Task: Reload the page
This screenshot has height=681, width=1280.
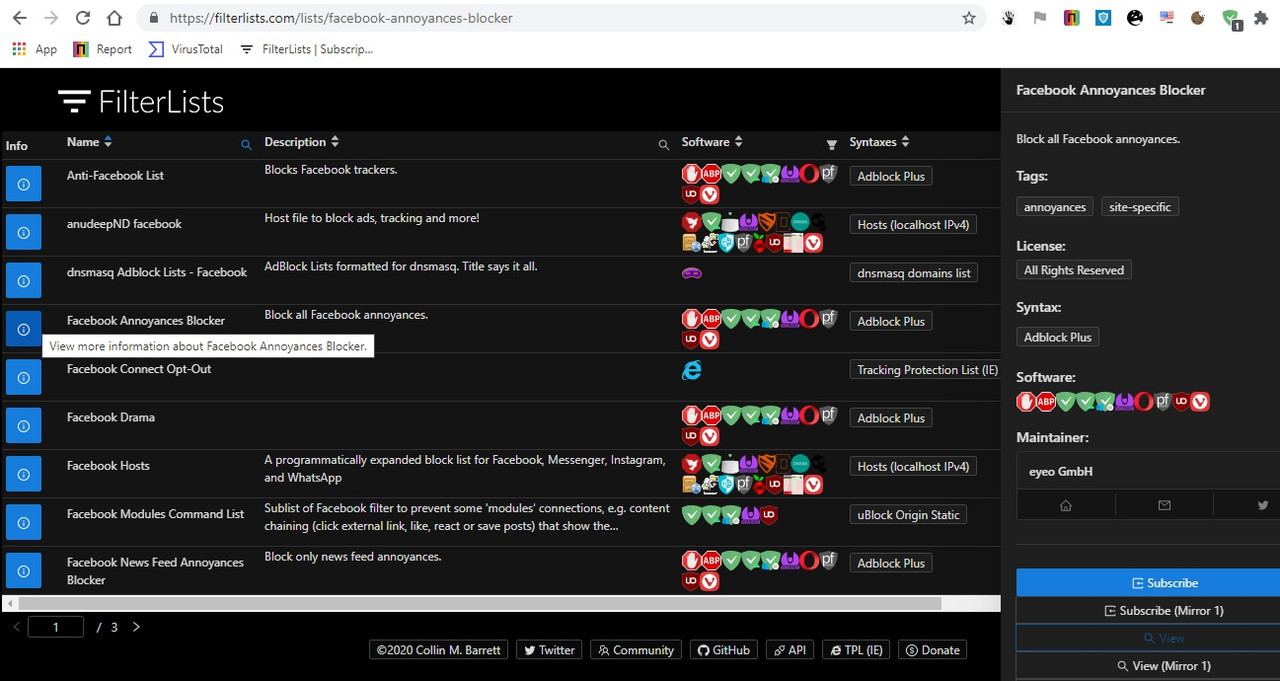Action: (x=83, y=18)
